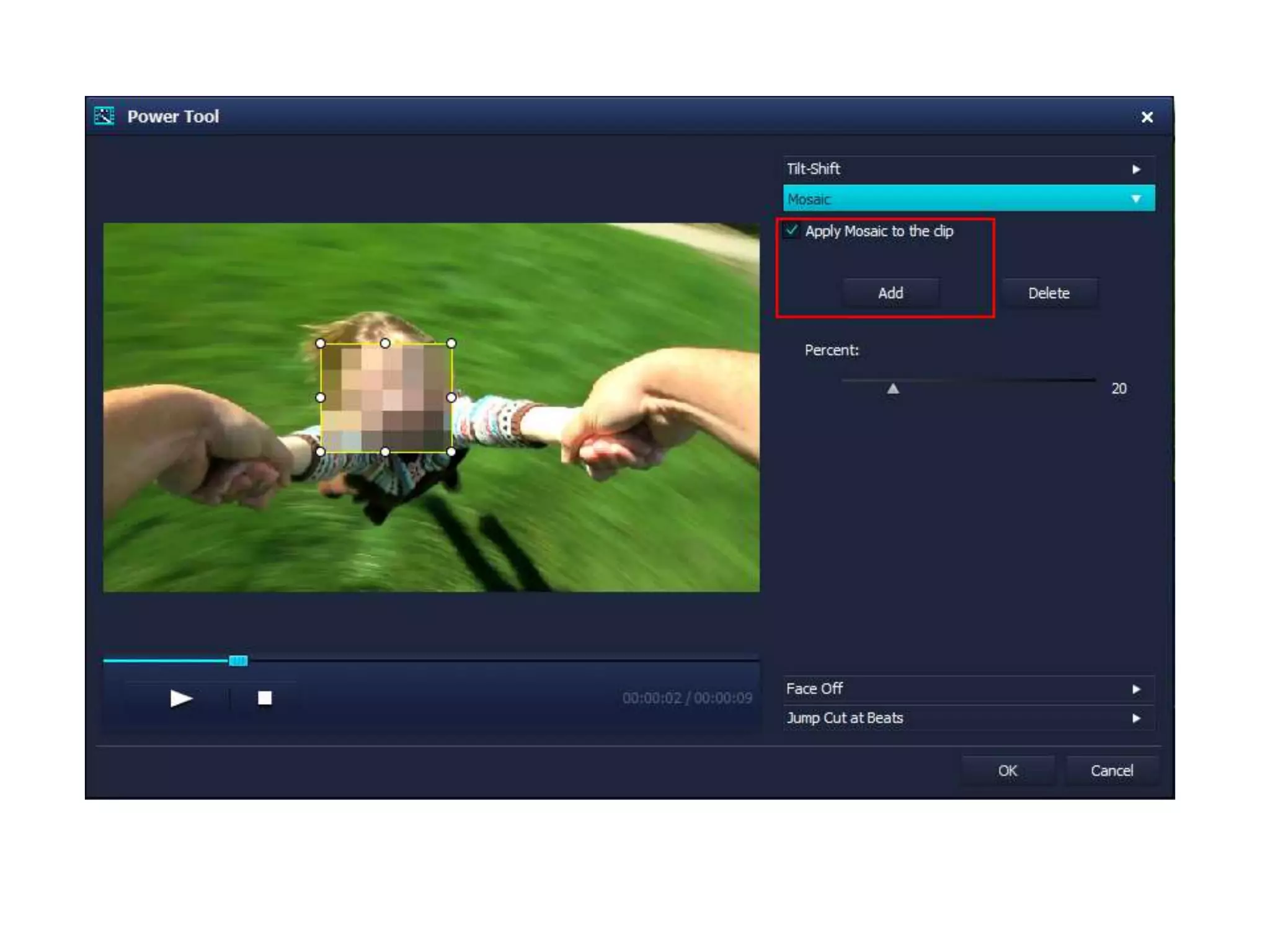
Task: Expand the Face Off section arrow
Action: [1136, 689]
